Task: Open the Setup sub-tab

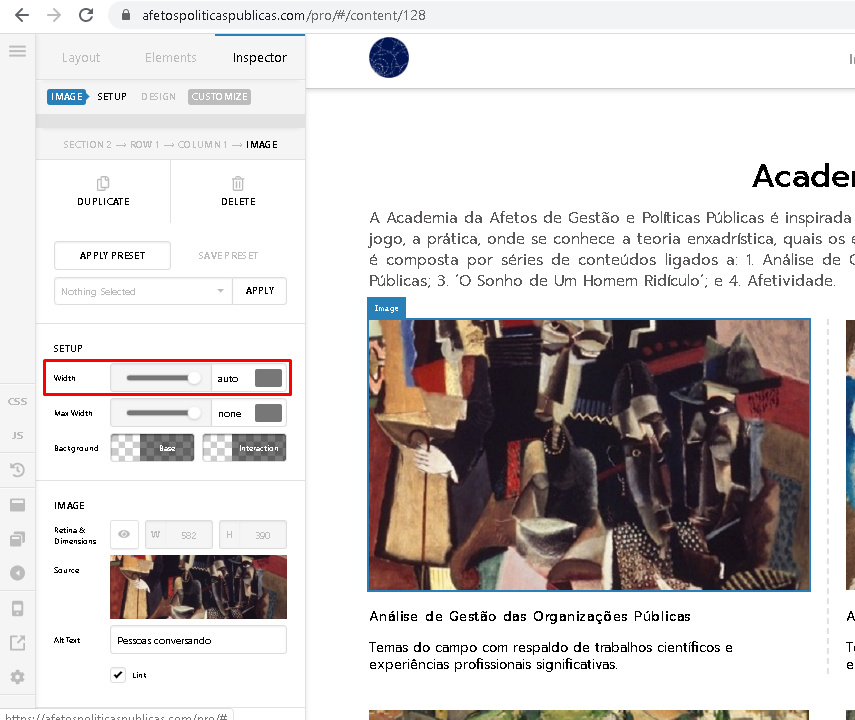Action: (112, 97)
